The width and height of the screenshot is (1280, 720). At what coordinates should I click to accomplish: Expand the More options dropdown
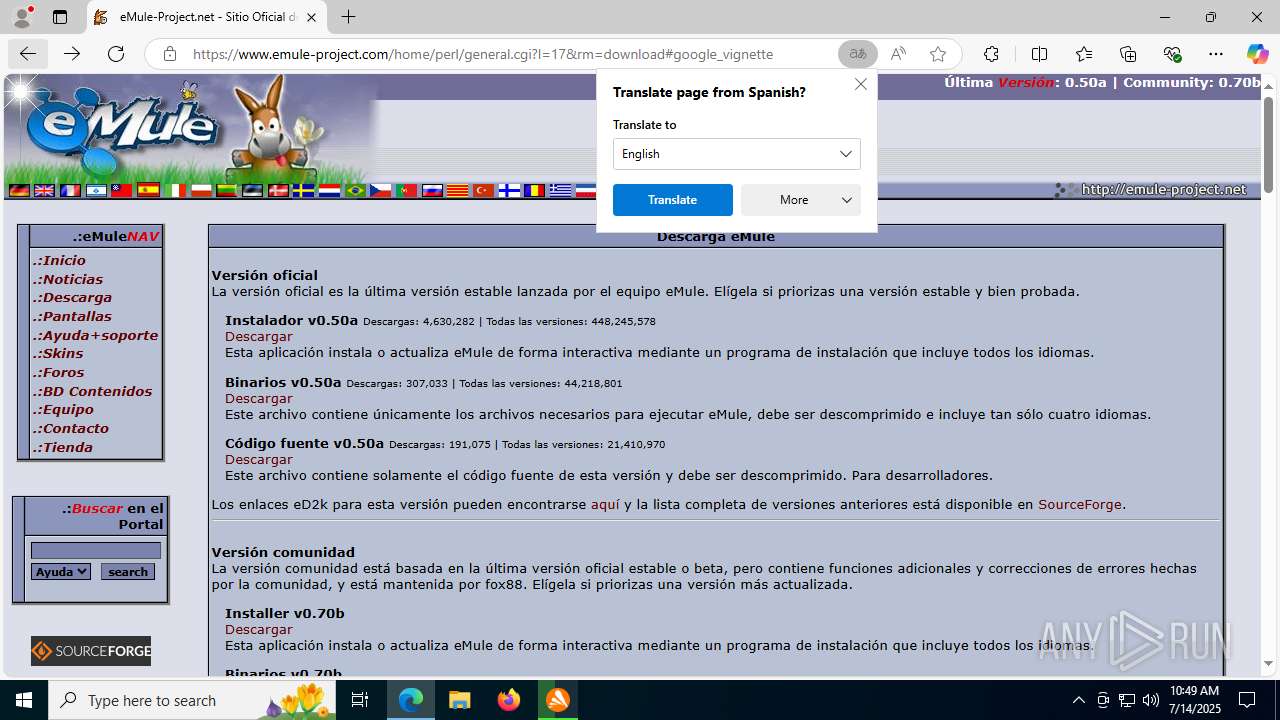point(801,200)
